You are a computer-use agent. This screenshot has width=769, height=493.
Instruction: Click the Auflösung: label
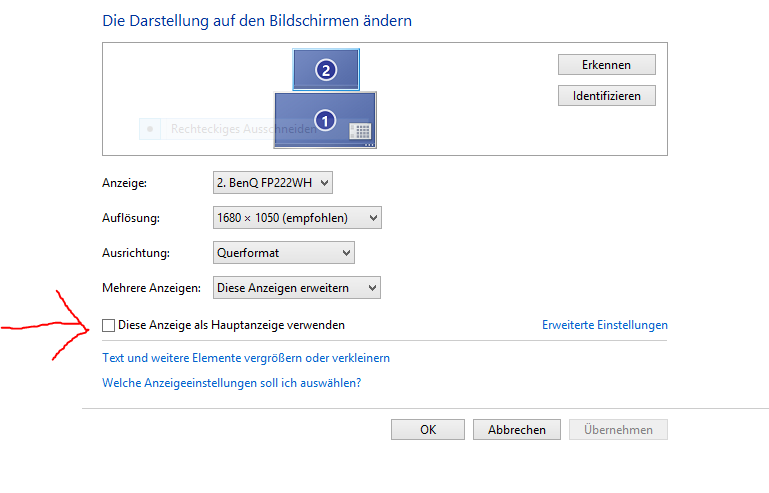pos(131,218)
